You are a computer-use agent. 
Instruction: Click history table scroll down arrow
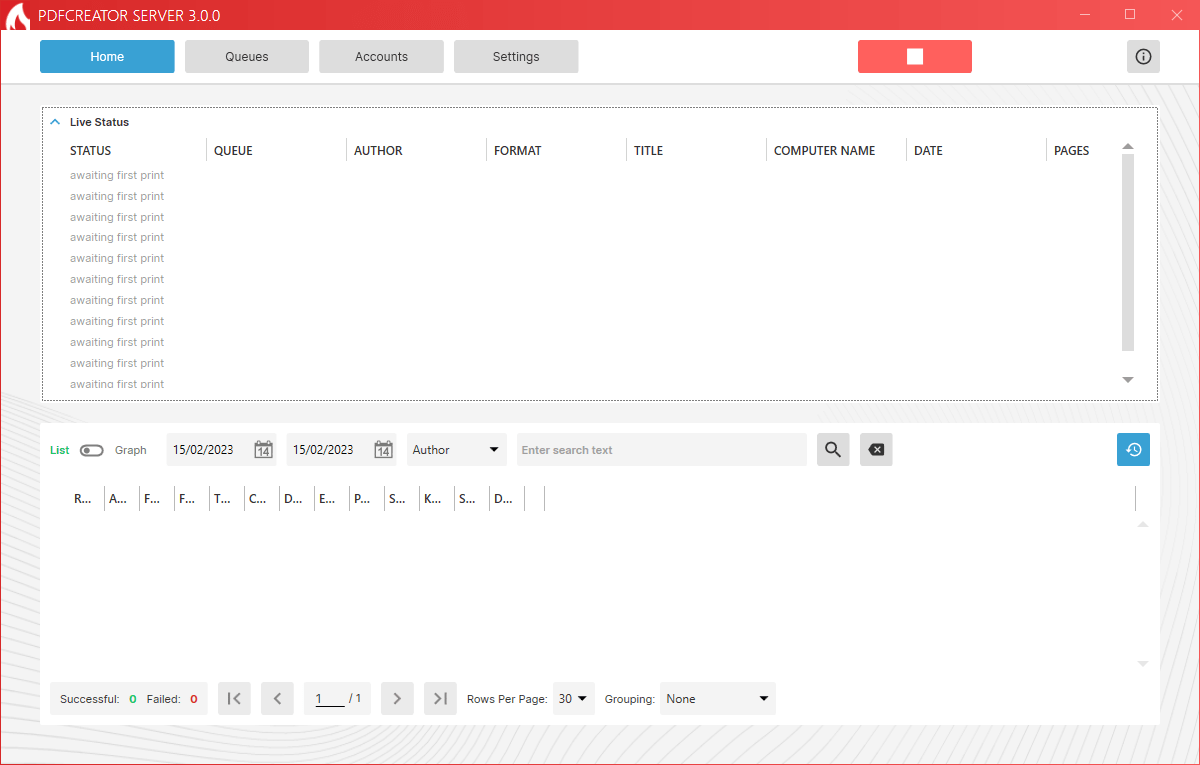(x=1143, y=663)
